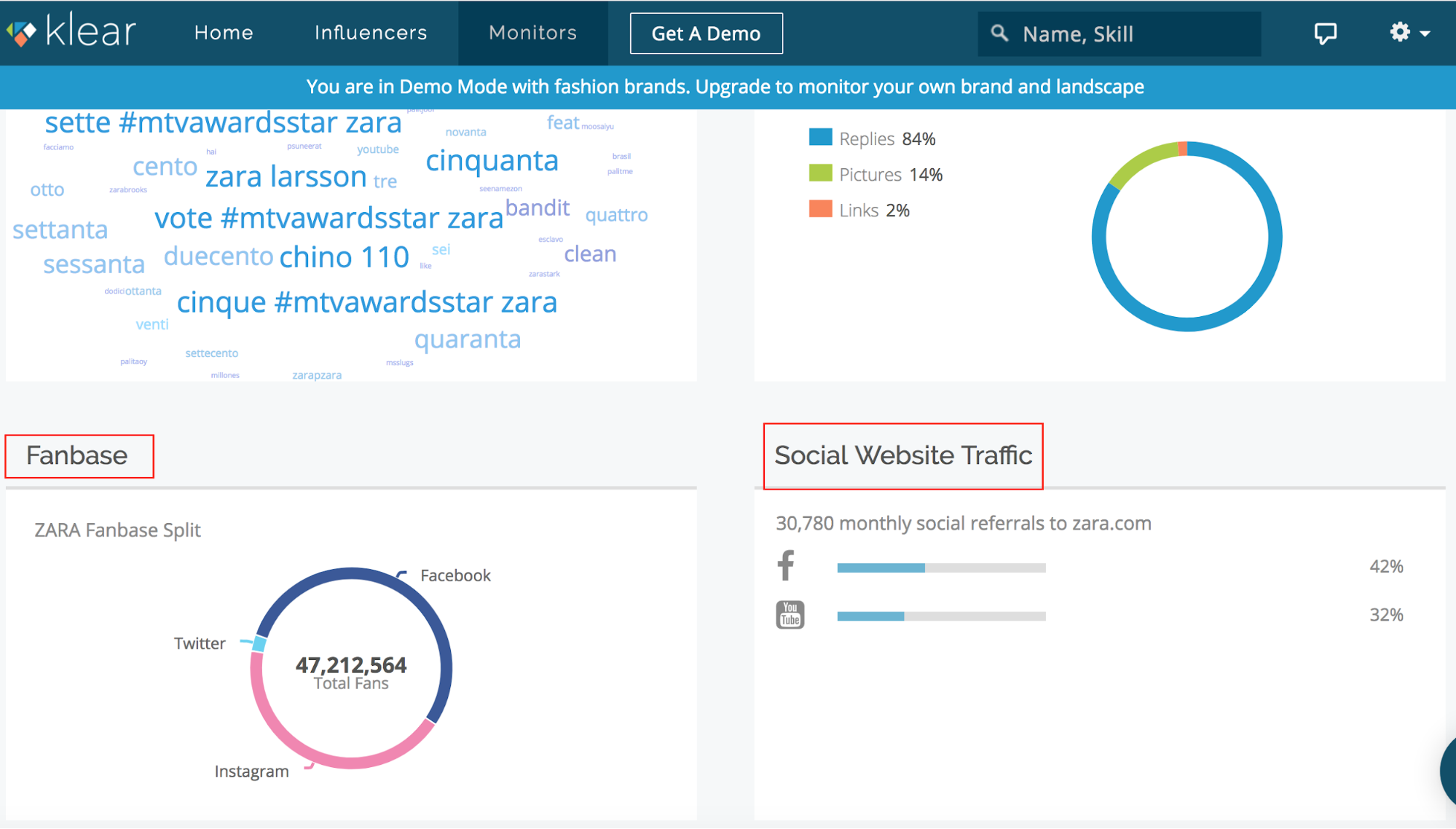Click the Upgrade demo mode banner

pos(725,87)
